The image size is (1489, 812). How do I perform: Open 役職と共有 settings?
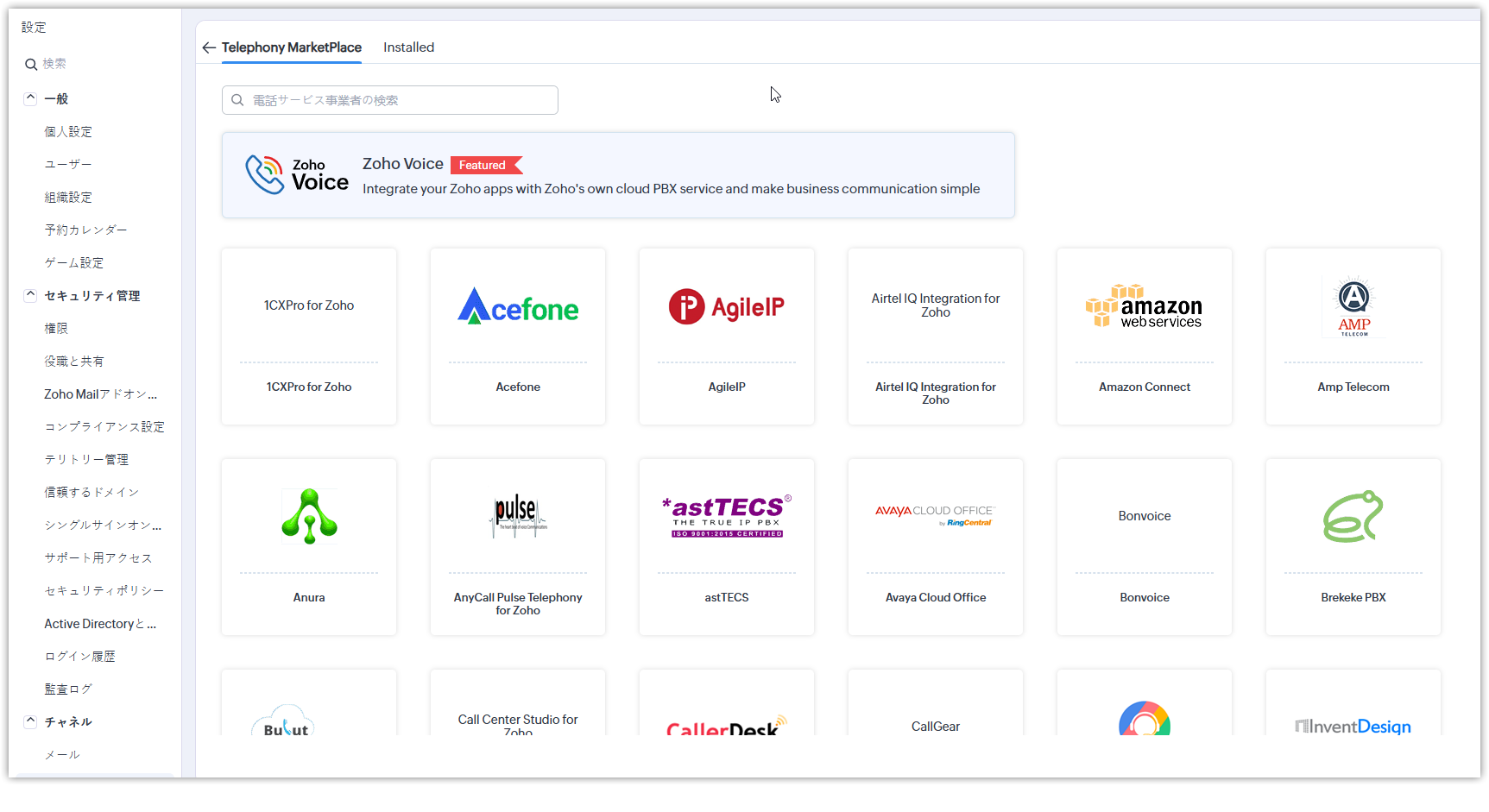coord(74,361)
